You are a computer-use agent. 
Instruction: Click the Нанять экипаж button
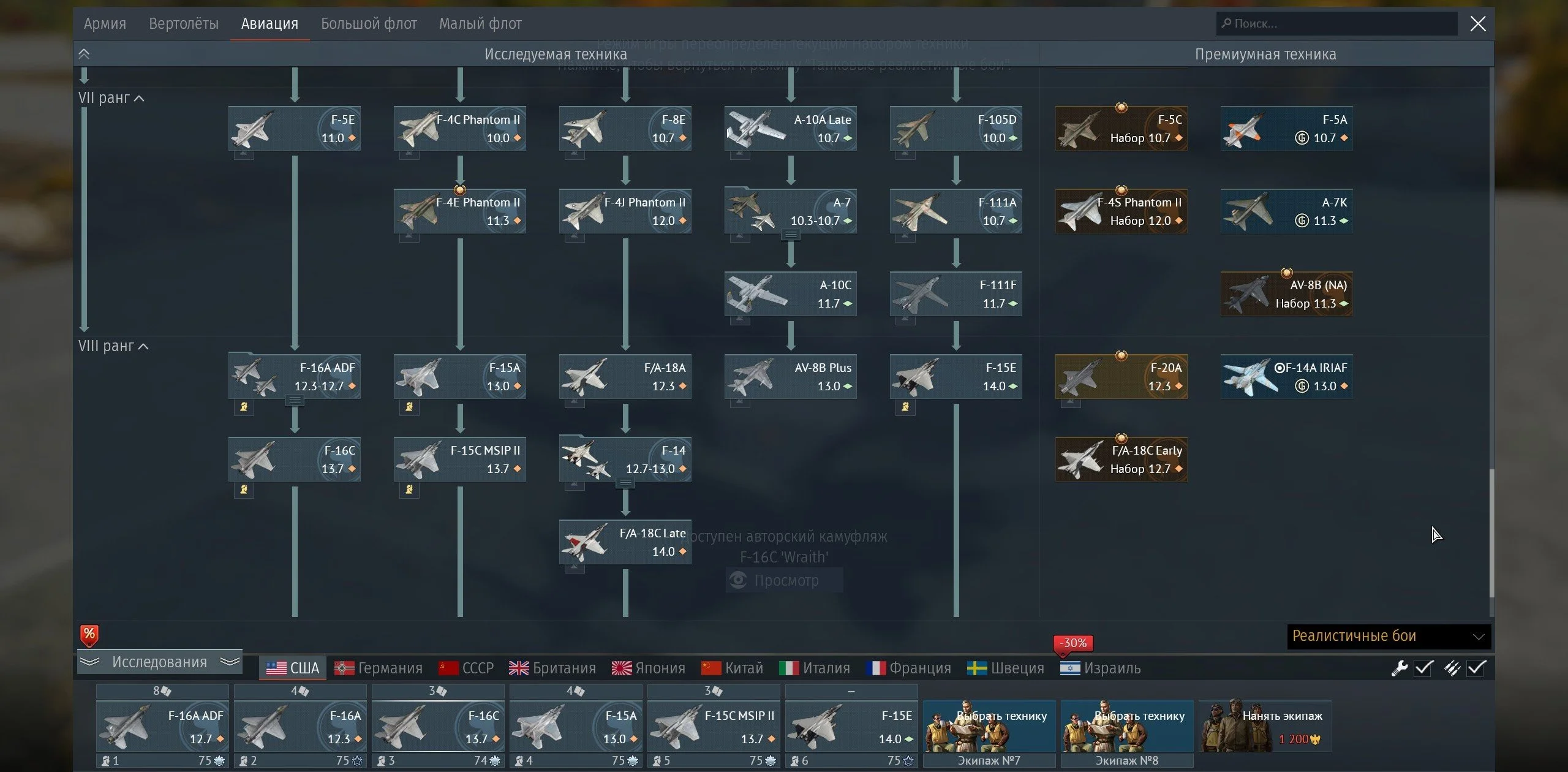1265,726
